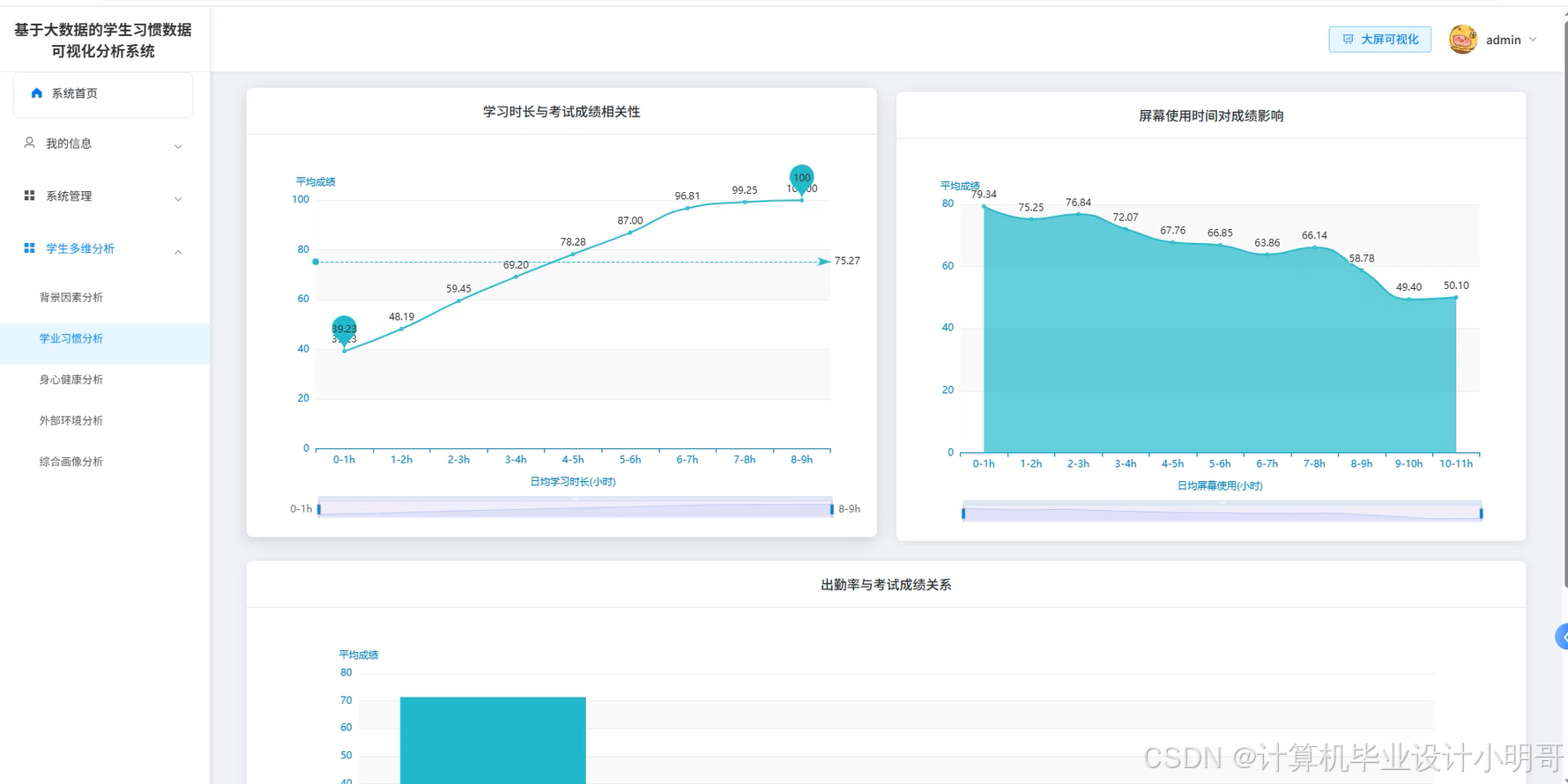Click the data point labeled 78.28
Image resolution: width=1568 pixels, height=784 pixels.
pos(573,254)
